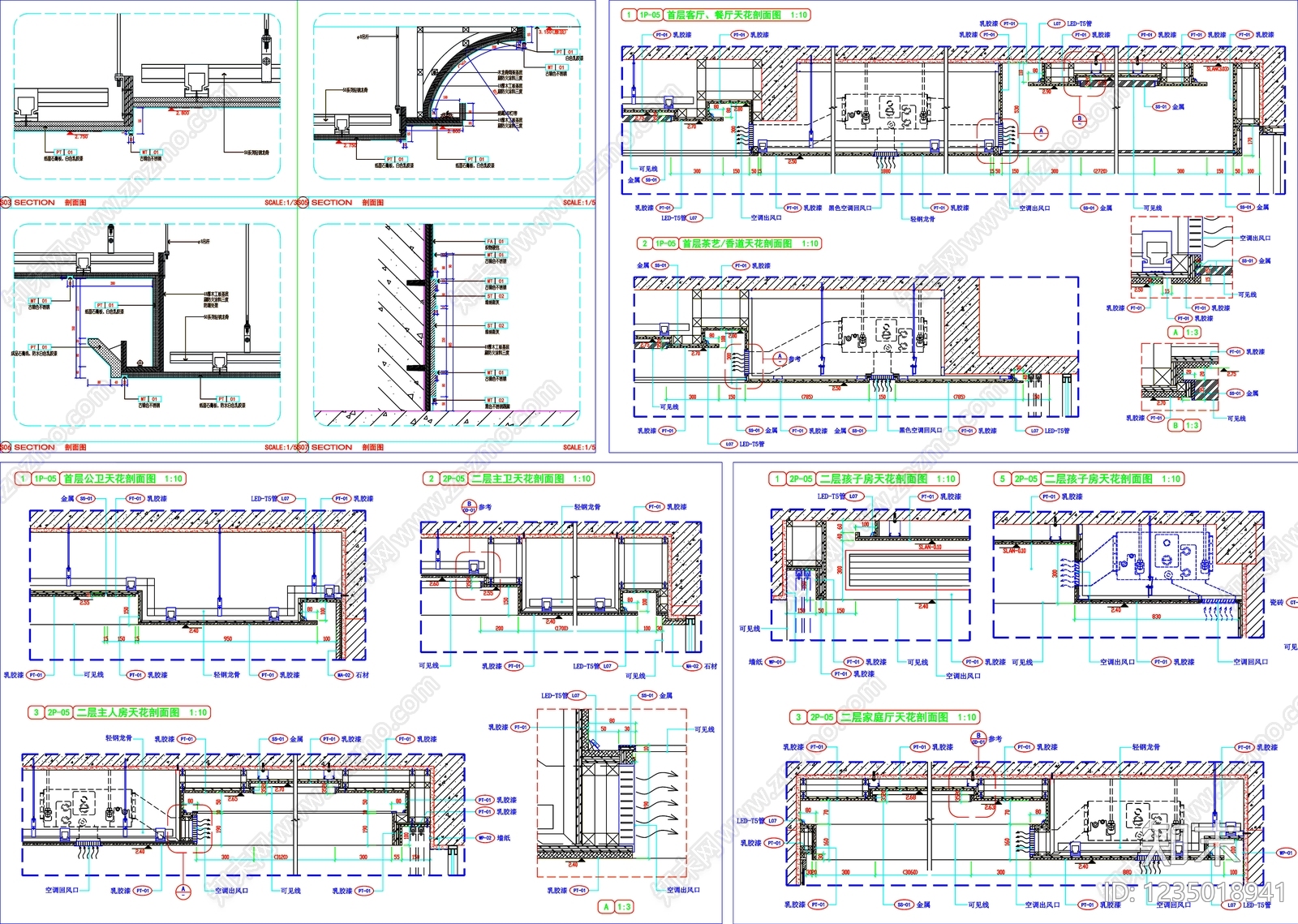Click title "首层客厅、餐厅天花剖面图"
1298x924 pixels.
724,15
